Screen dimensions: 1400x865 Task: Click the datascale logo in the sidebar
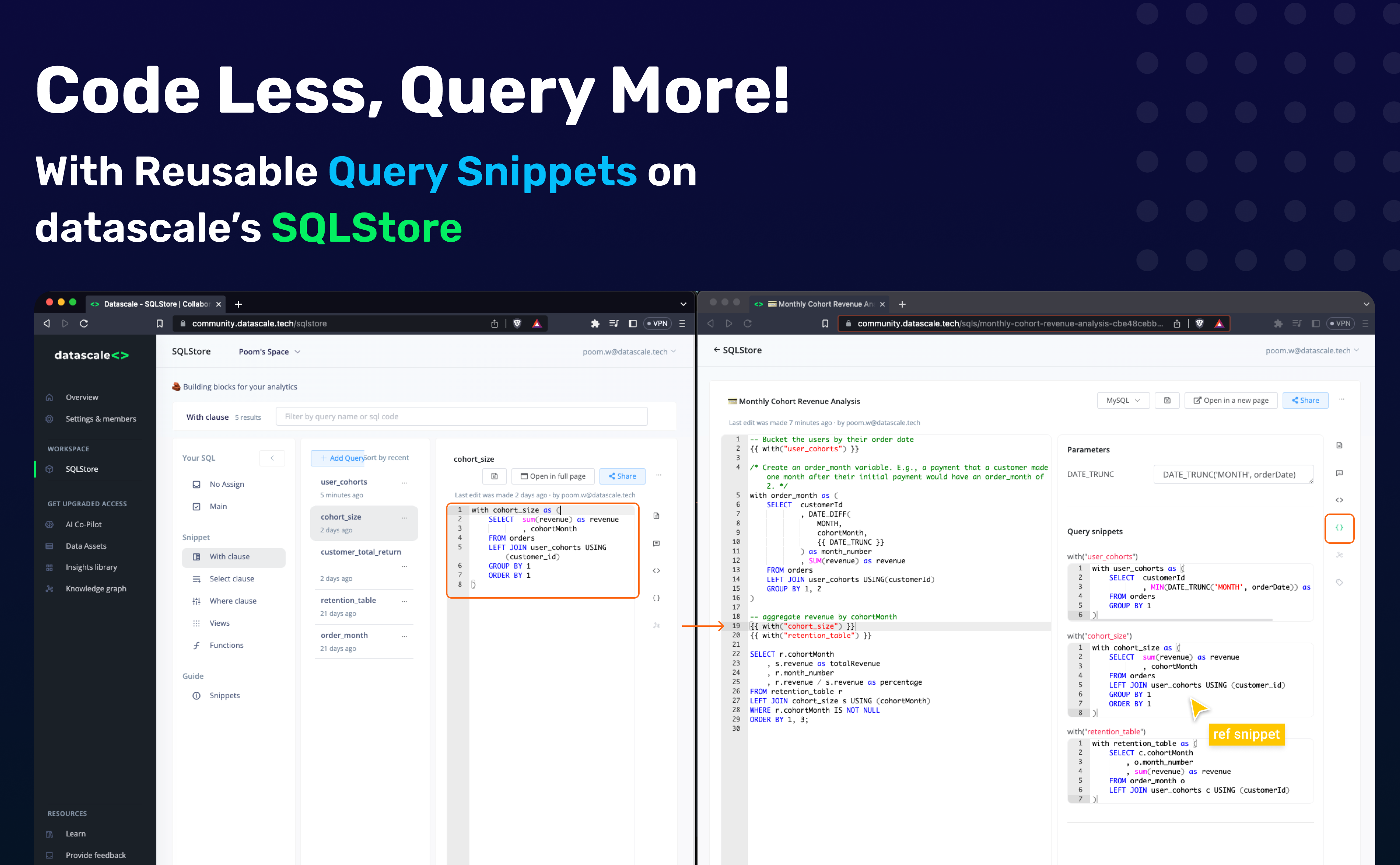tap(92, 355)
